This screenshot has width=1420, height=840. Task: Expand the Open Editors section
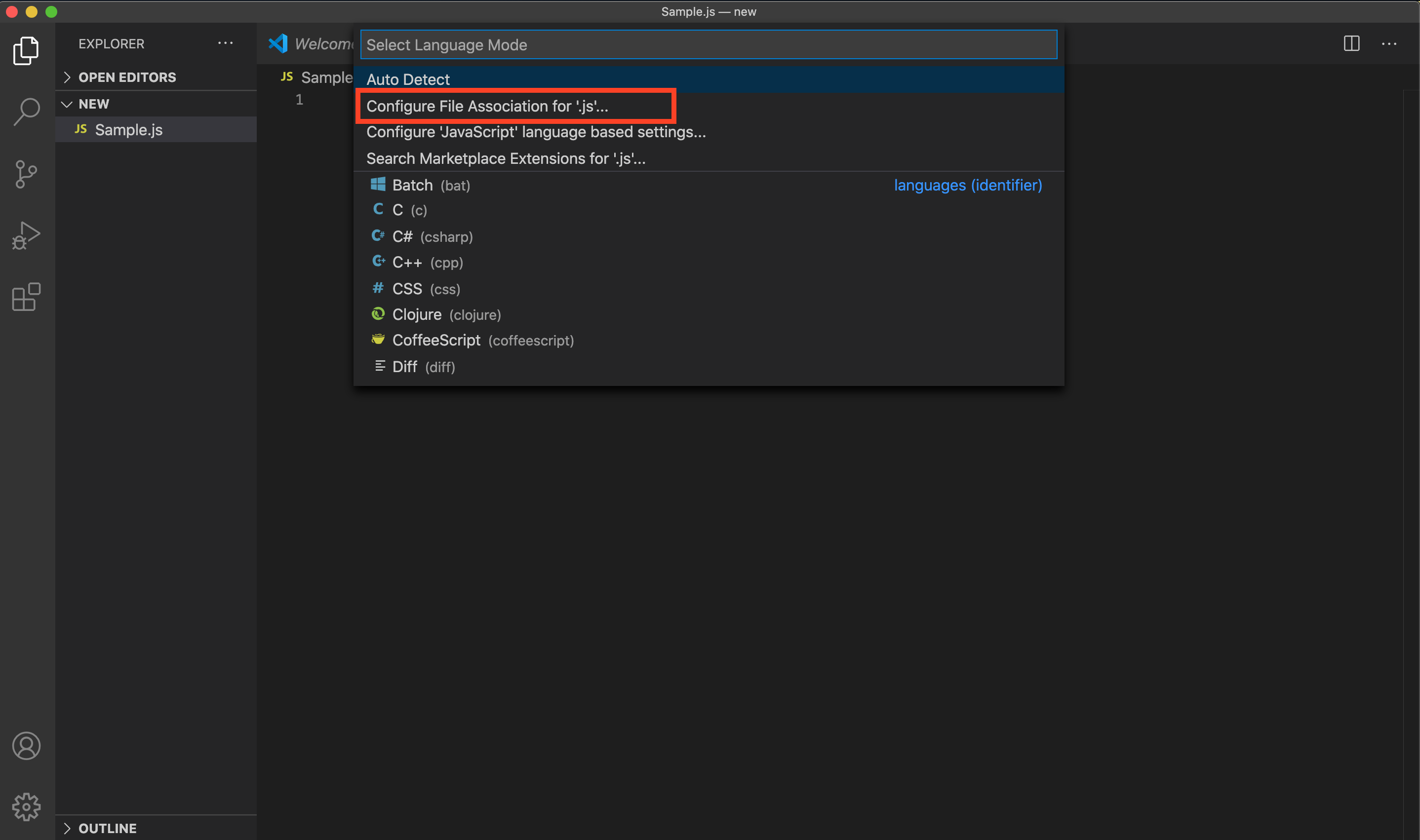127,77
